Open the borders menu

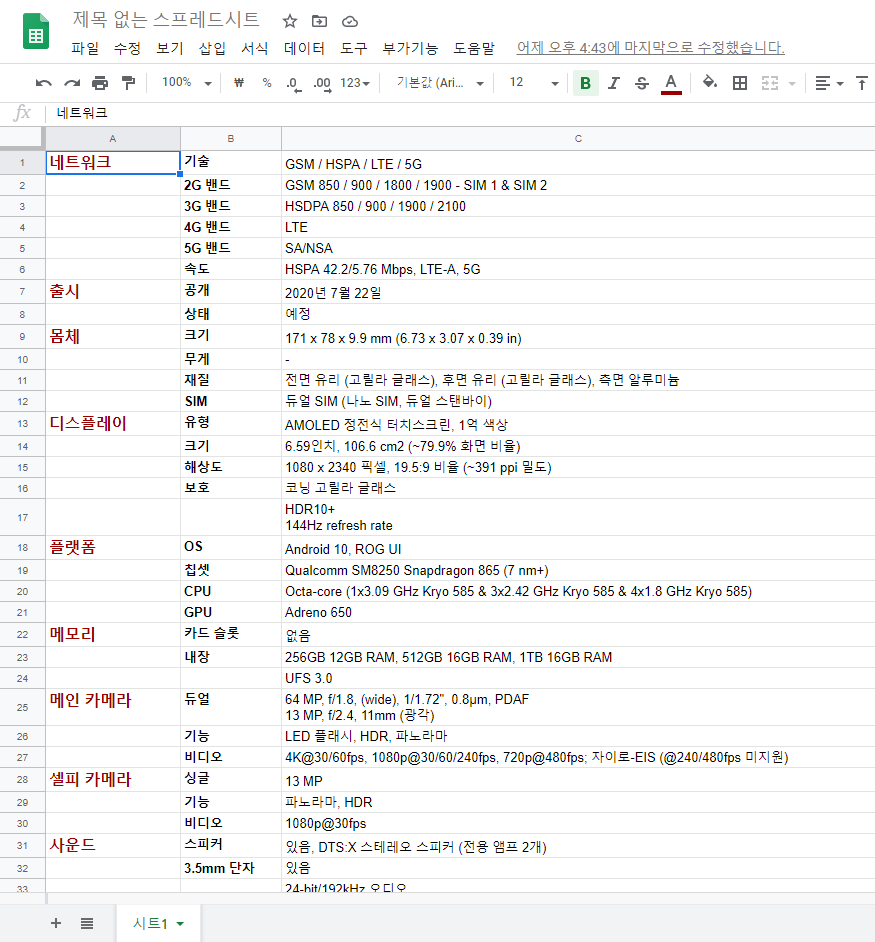pos(740,83)
